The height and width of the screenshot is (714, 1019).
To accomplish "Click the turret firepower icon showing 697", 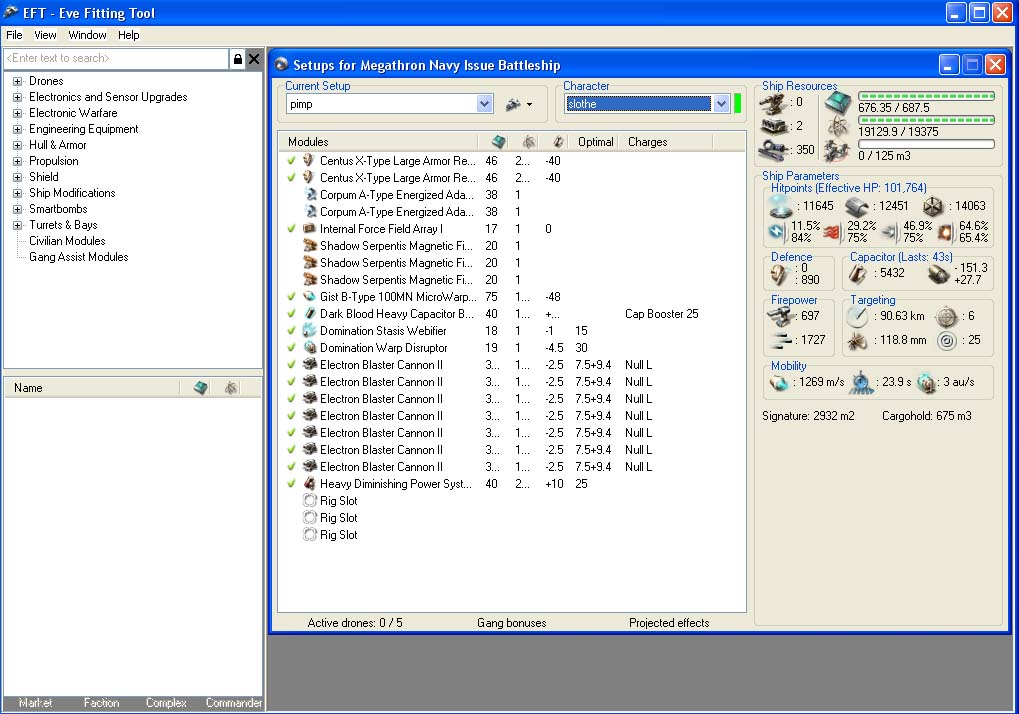I will coord(780,316).
